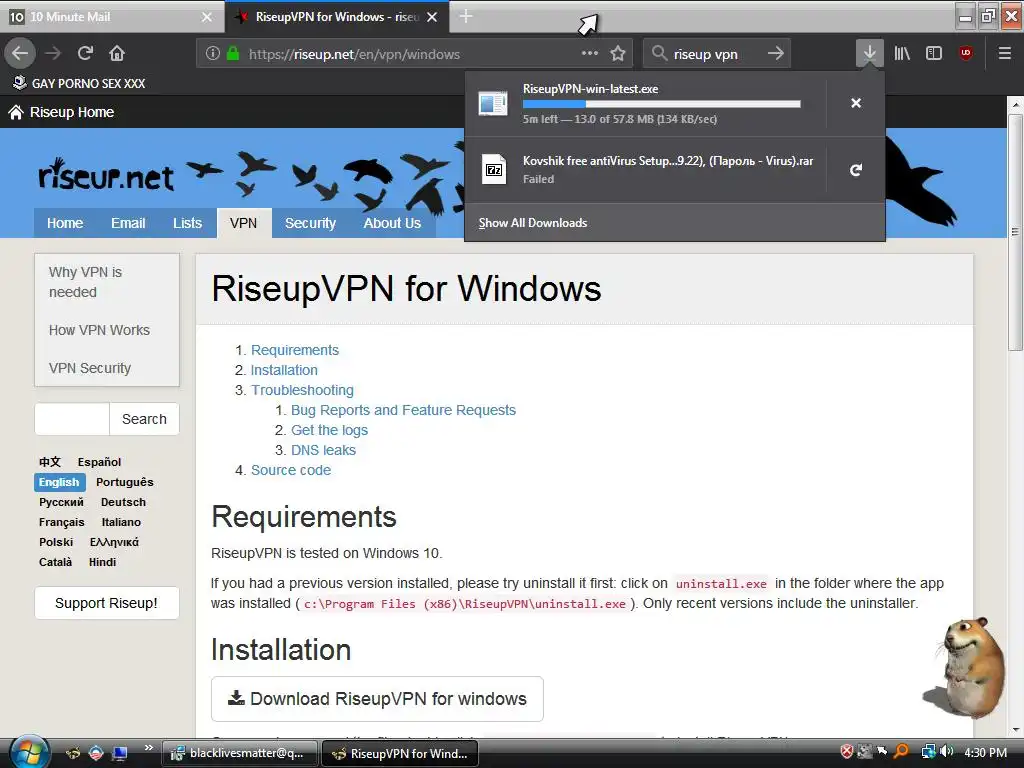1024x768 pixels.
Task: Open the Security navigation tab
Action: [x=310, y=223]
